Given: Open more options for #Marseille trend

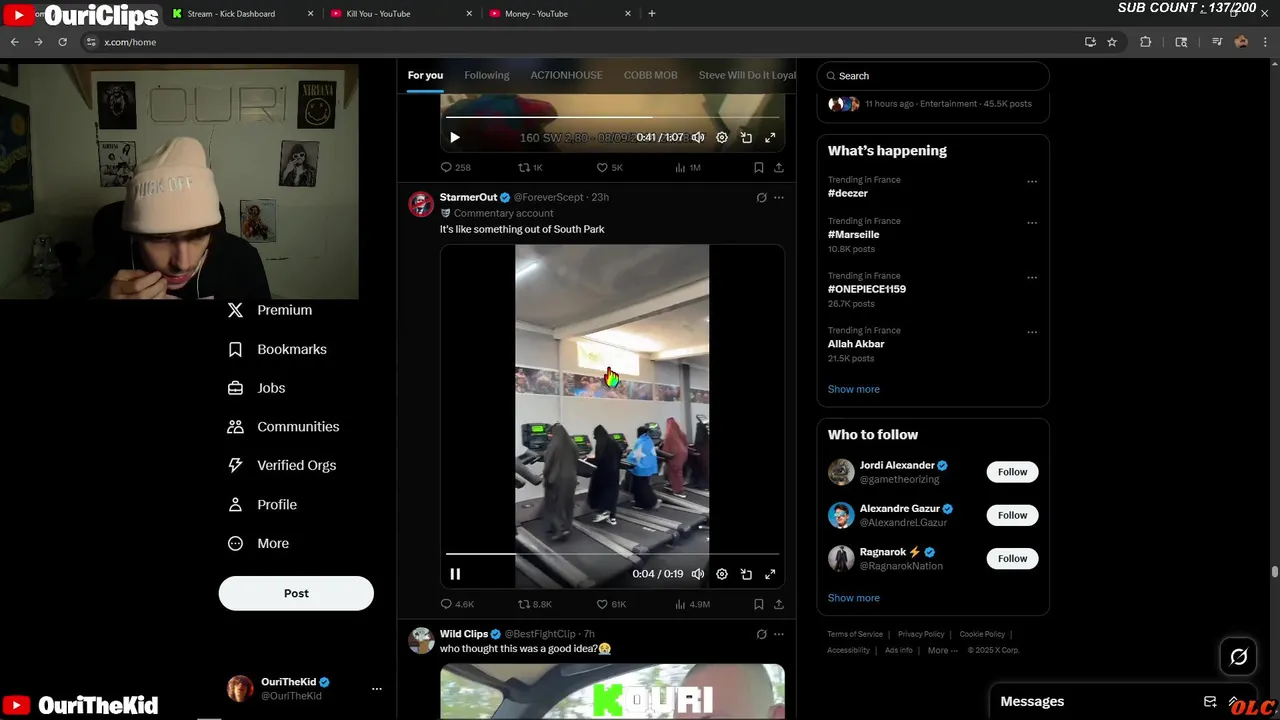Looking at the screenshot, I should click(1032, 223).
